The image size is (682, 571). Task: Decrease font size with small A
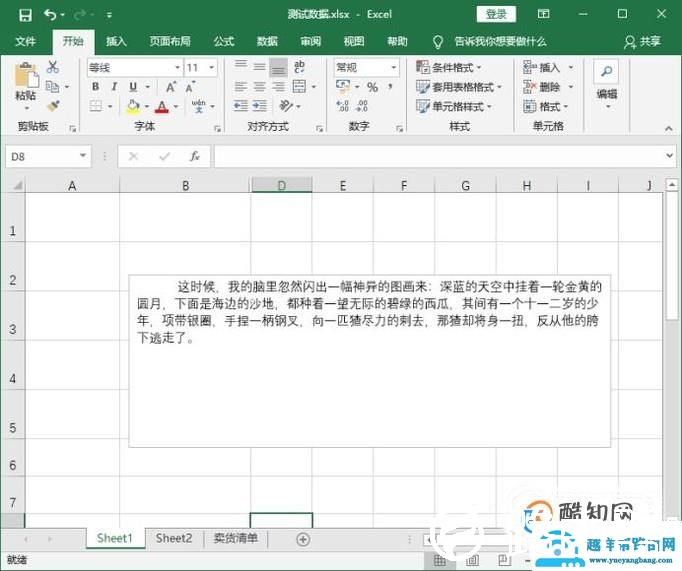coord(190,87)
